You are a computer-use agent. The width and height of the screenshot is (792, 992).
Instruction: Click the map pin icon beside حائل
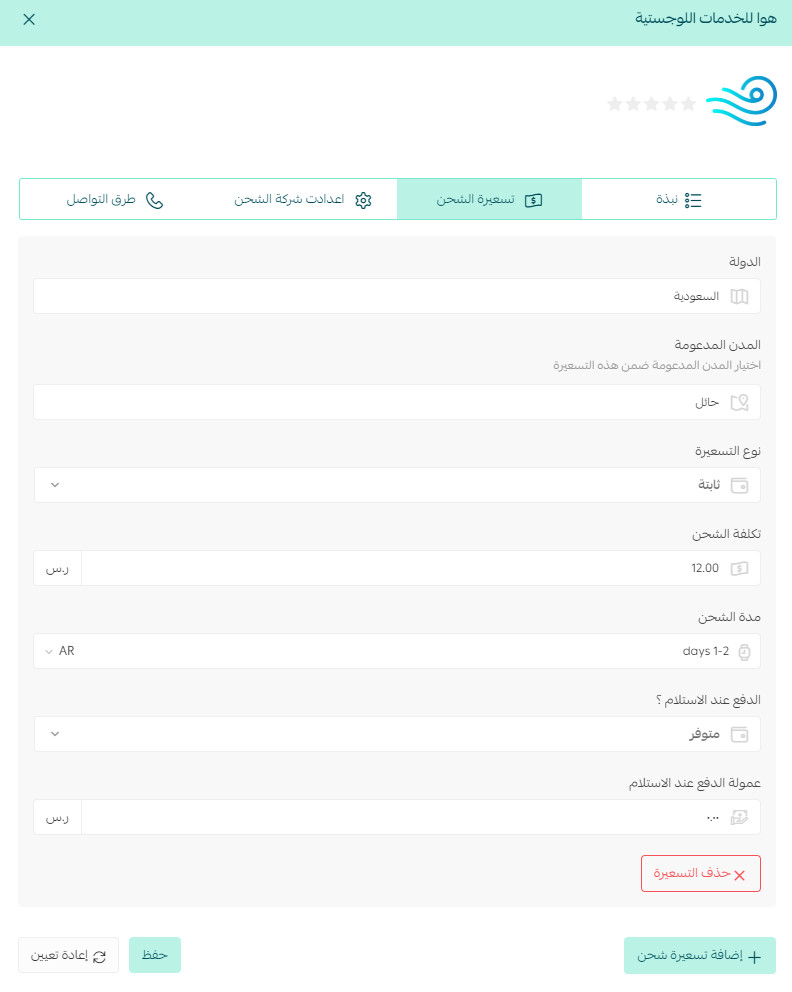pyautogui.click(x=739, y=402)
